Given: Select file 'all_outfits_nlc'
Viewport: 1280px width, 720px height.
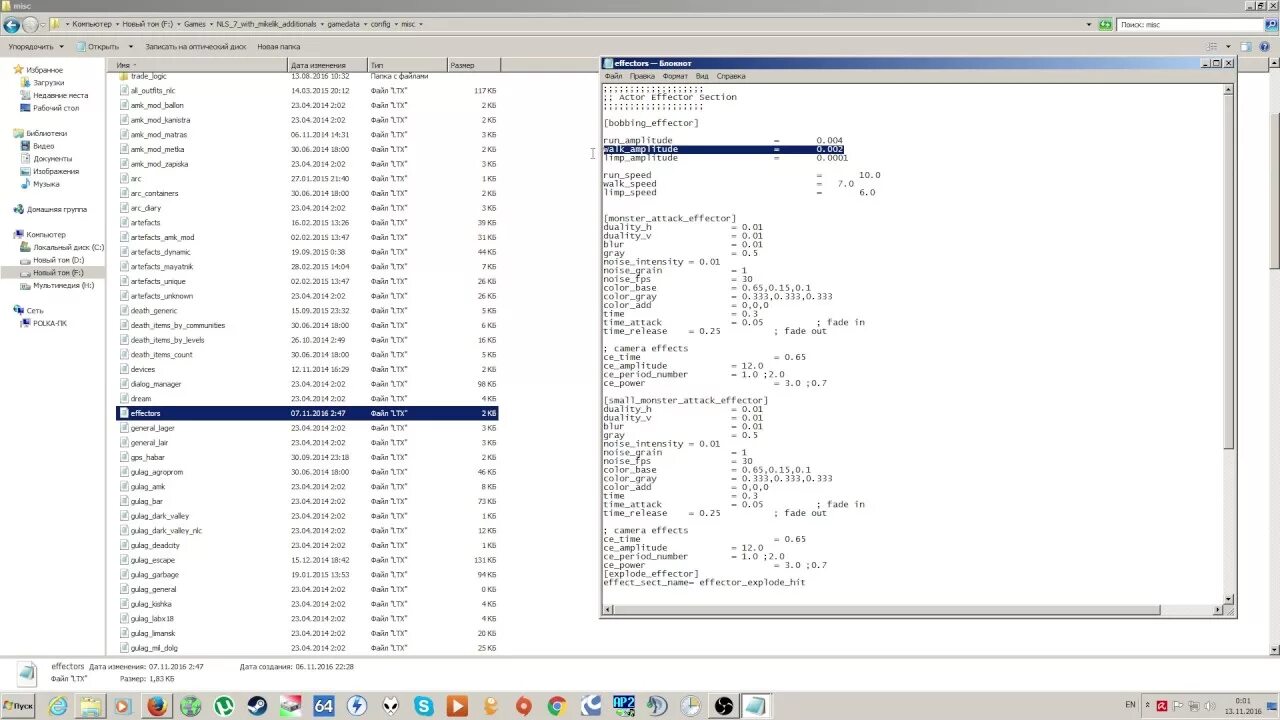Looking at the screenshot, I should coord(307,90).
